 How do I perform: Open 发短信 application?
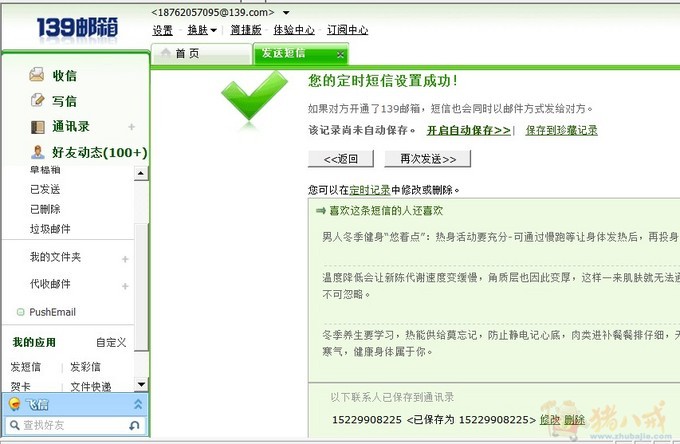pyautogui.click(x=26, y=367)
